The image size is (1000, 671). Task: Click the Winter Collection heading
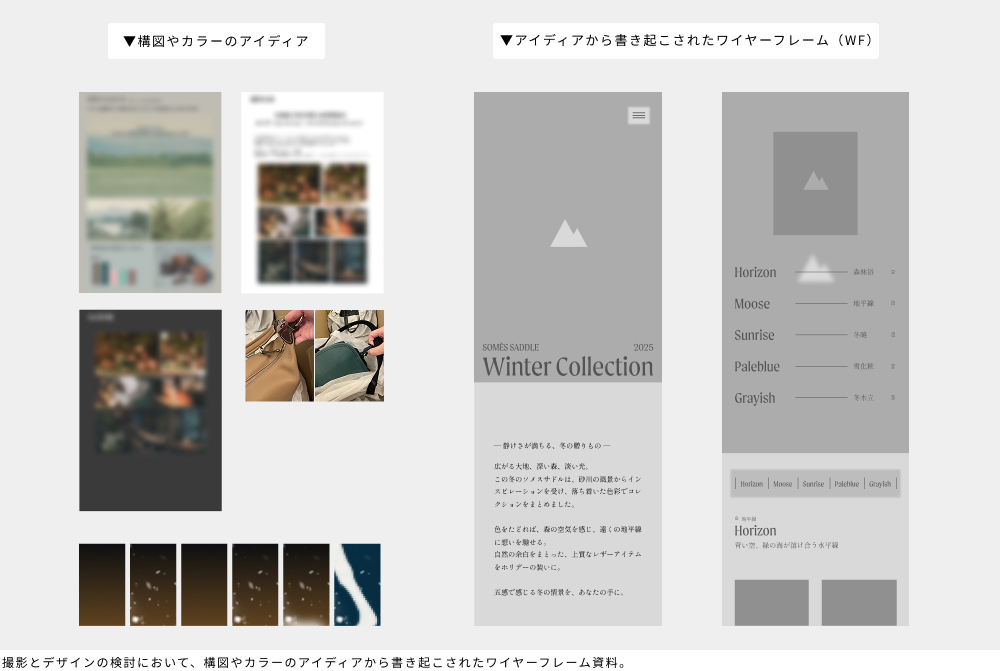click(567, 367)
